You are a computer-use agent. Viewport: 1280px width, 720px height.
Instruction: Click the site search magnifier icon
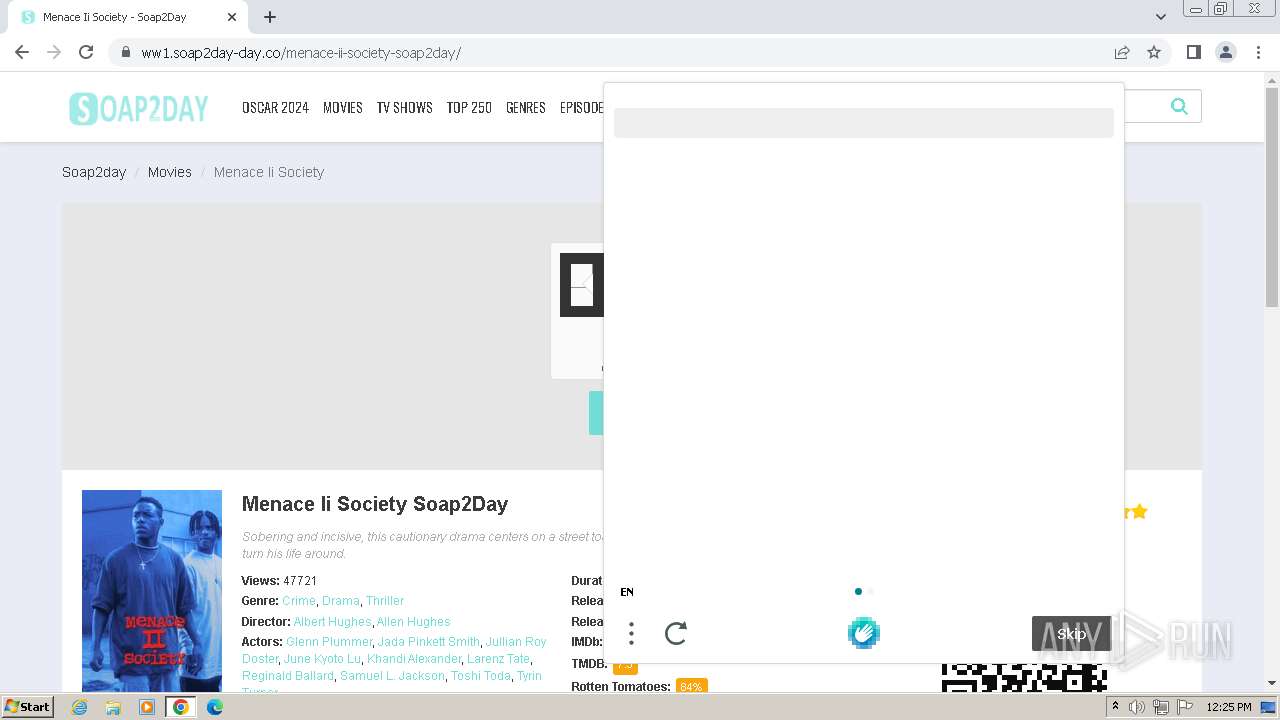[x=1179, y=106]
